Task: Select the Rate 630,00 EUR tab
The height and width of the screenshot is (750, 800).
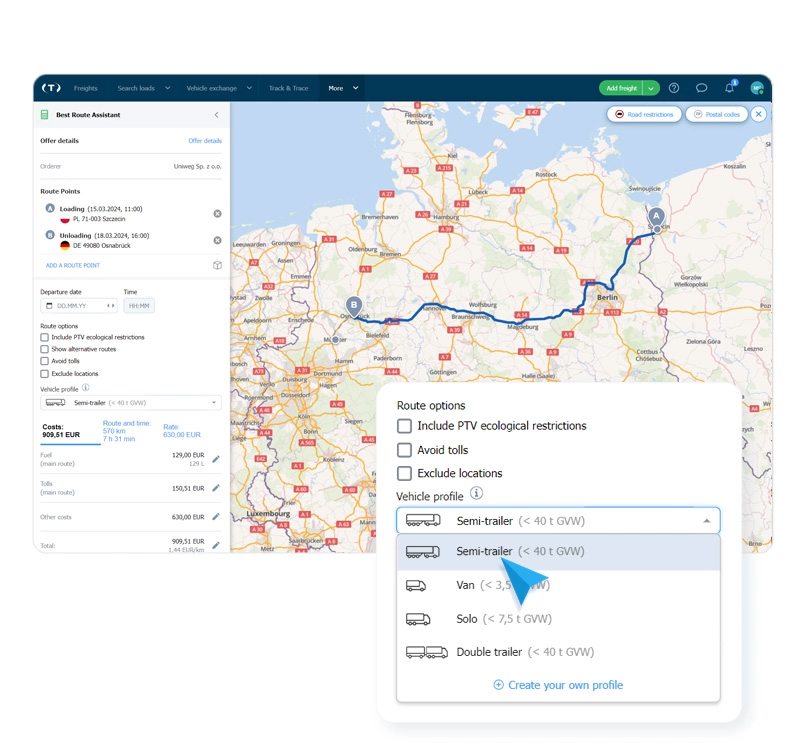Action: coord(182,431)
